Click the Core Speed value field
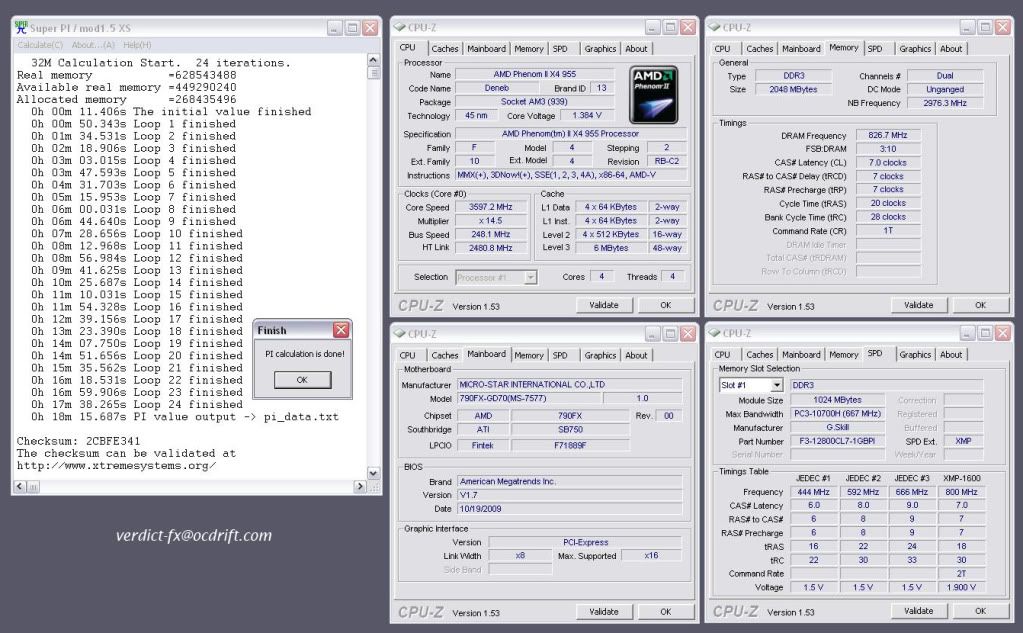The width and height of the screenshot is (1023, 633). [490, 208]
